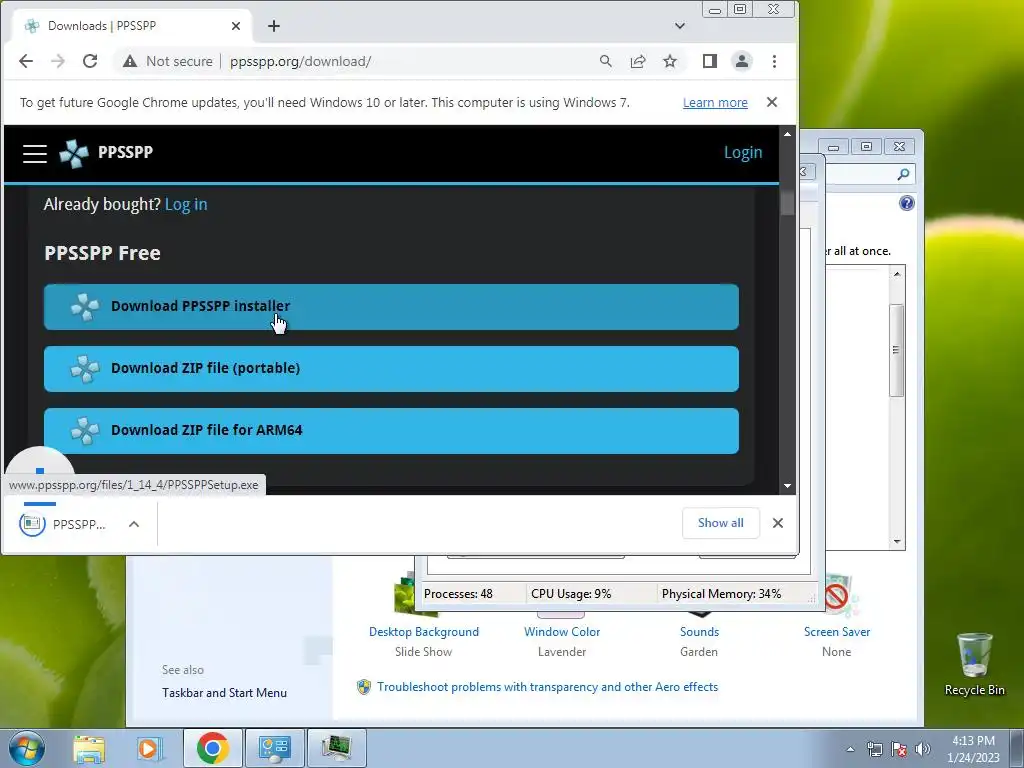
Task: Click Login in the PPSSPP header
Action: click(x=743, y=152)
